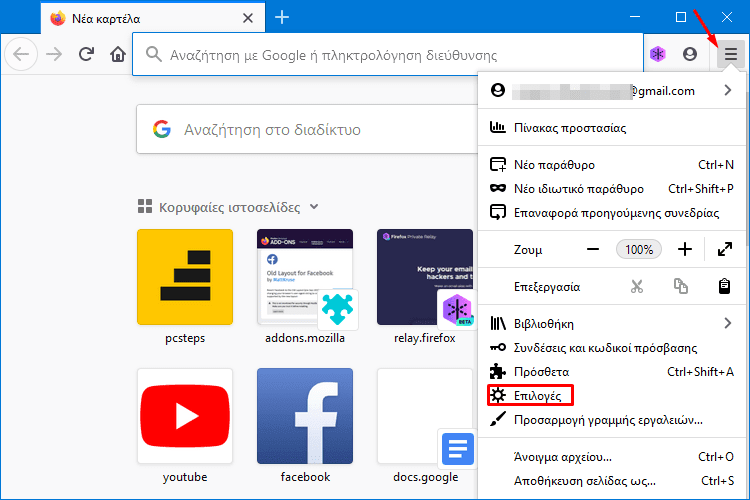Click the Πρόσθετα puzzle piece icon
The image size is (750, 500).
tap(497, 371)
